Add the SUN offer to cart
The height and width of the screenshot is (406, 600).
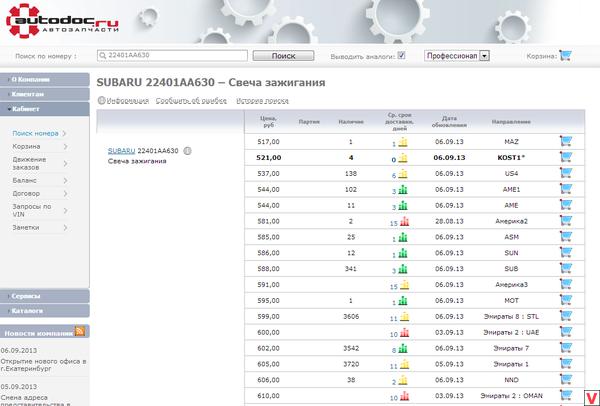point(566,253)
